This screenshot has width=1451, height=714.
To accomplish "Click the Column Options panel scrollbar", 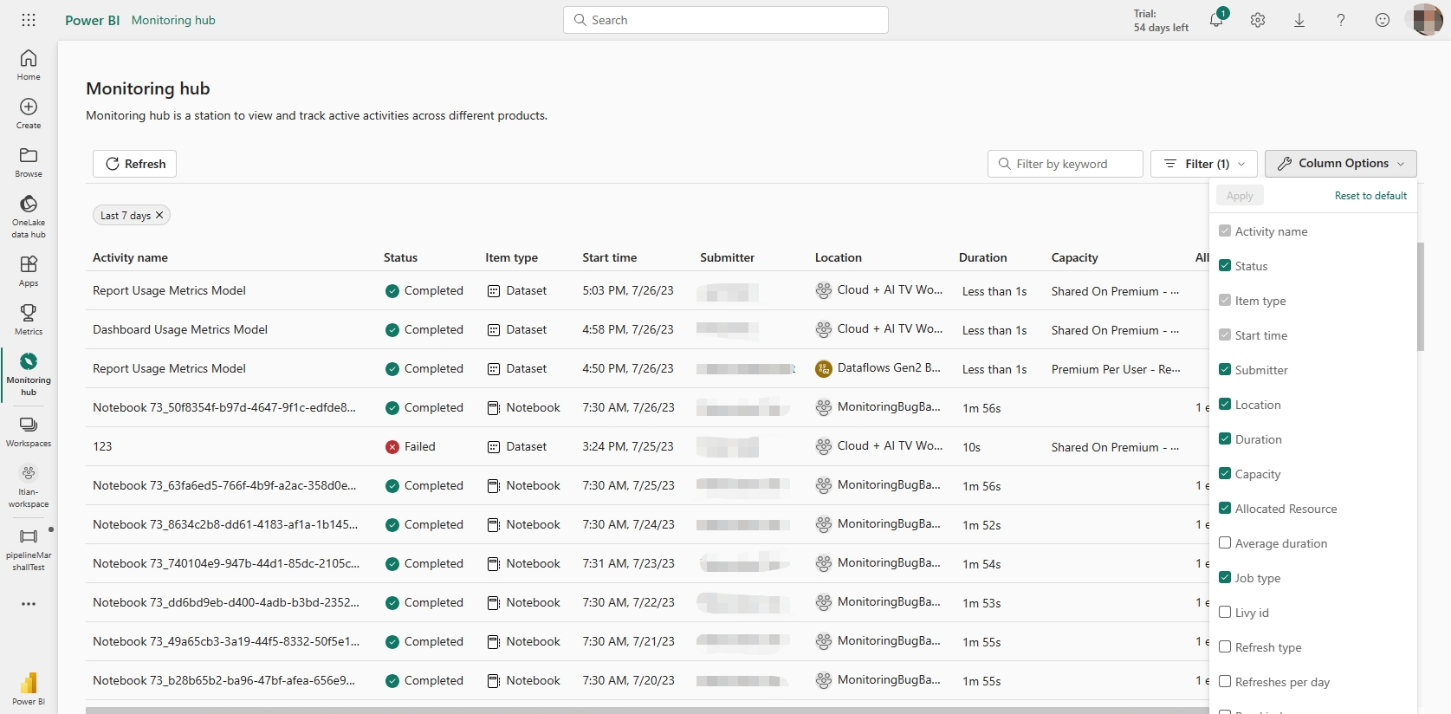I will (1420, 296).
